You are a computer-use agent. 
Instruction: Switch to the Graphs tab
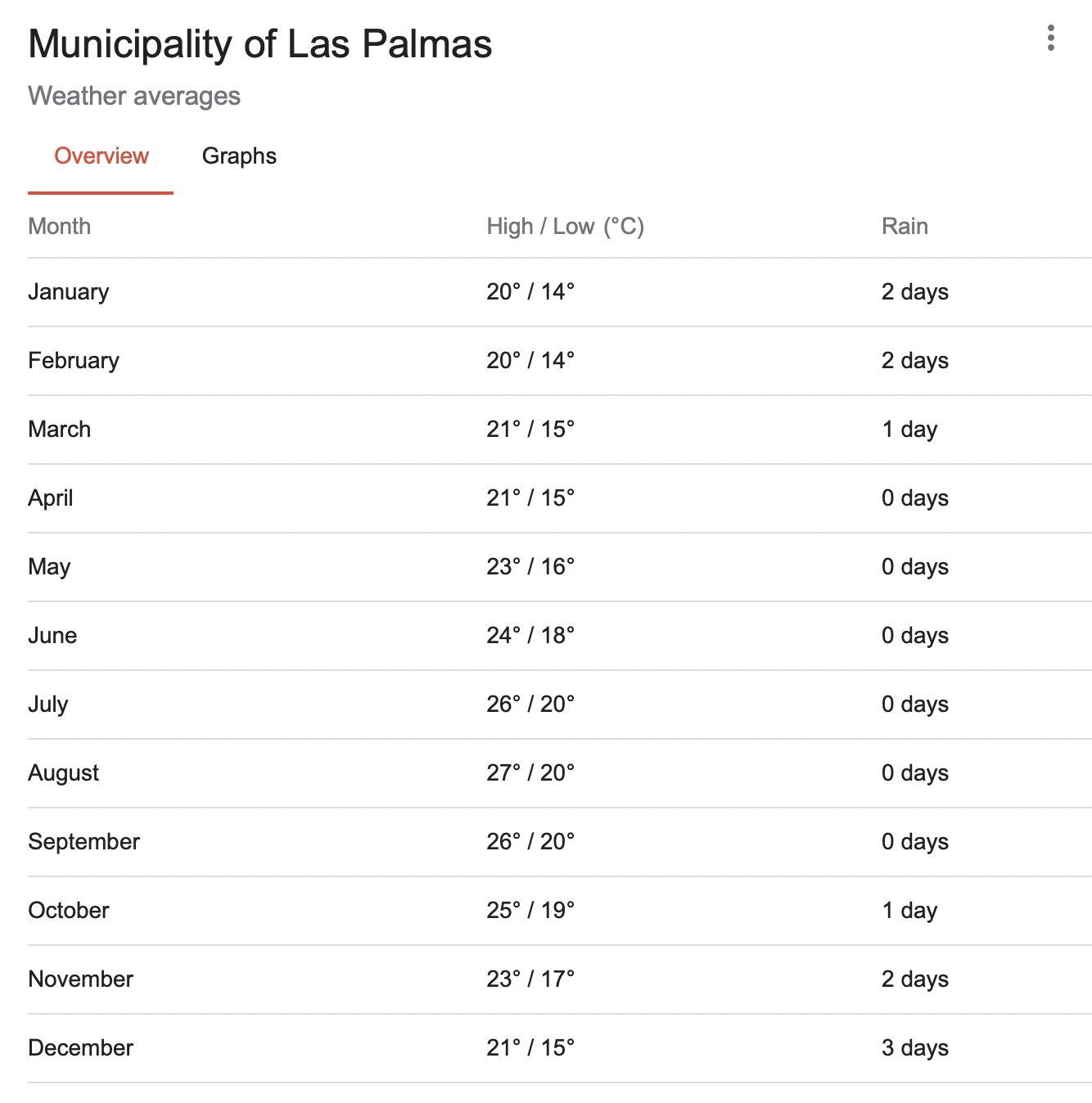coord(239,156)
